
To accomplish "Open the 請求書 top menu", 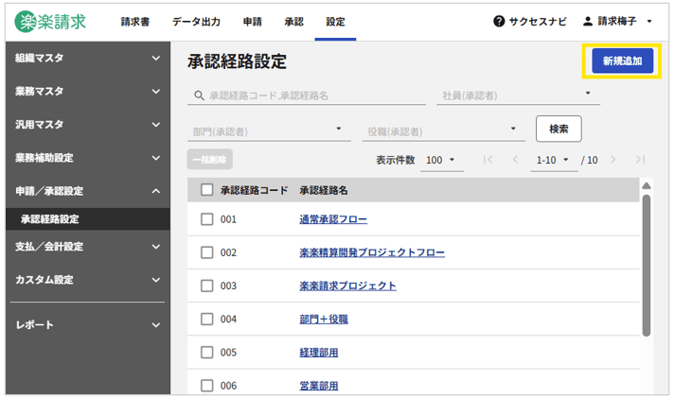I will (x=135, y=21).
